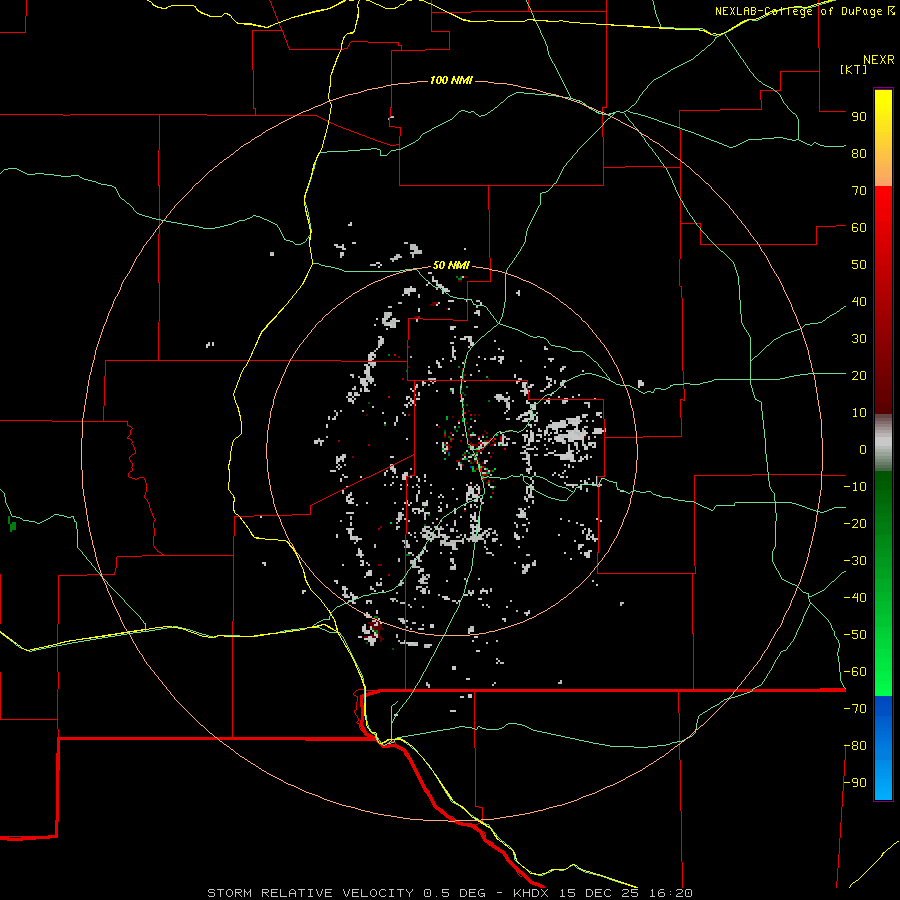Click the "50 NMI" range ring label
The image size is (900, 900).
tap(451, 265)
